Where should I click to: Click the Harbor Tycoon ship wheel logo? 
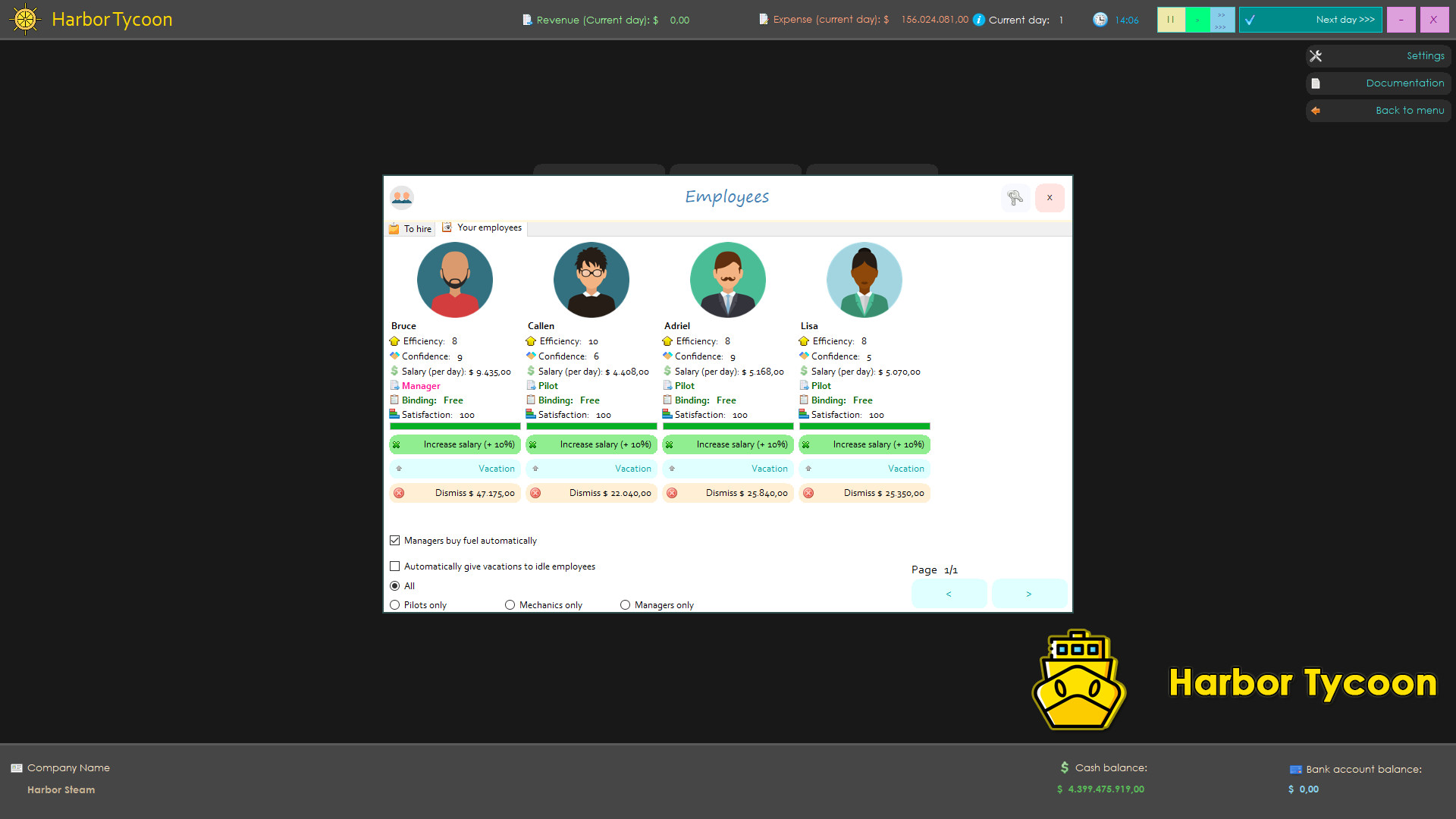point(25,19)
